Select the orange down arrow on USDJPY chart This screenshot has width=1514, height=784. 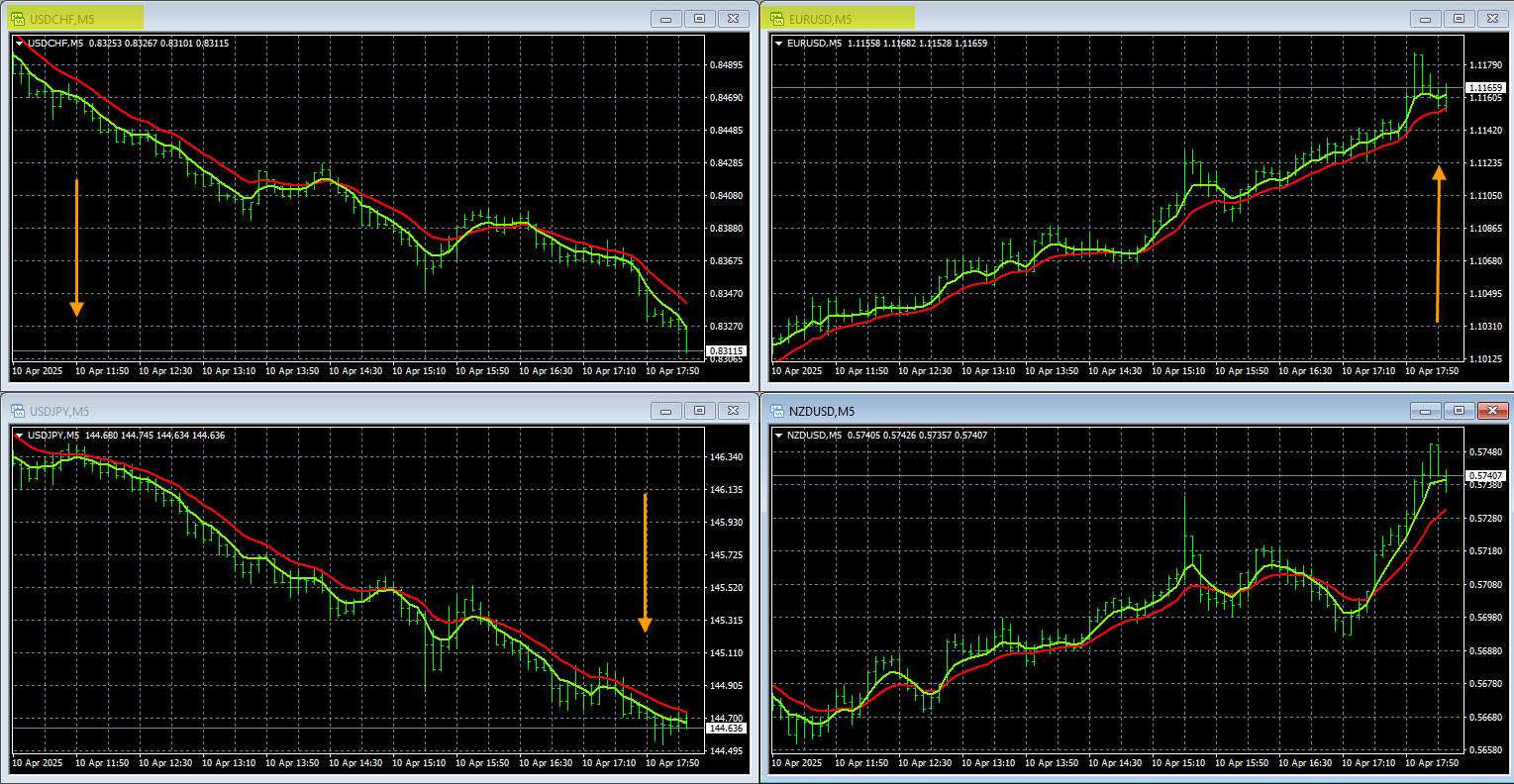645,562
